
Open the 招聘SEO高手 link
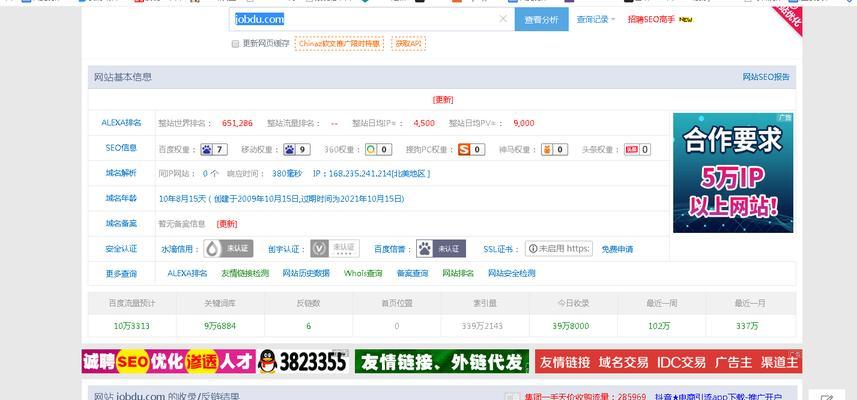651,20
